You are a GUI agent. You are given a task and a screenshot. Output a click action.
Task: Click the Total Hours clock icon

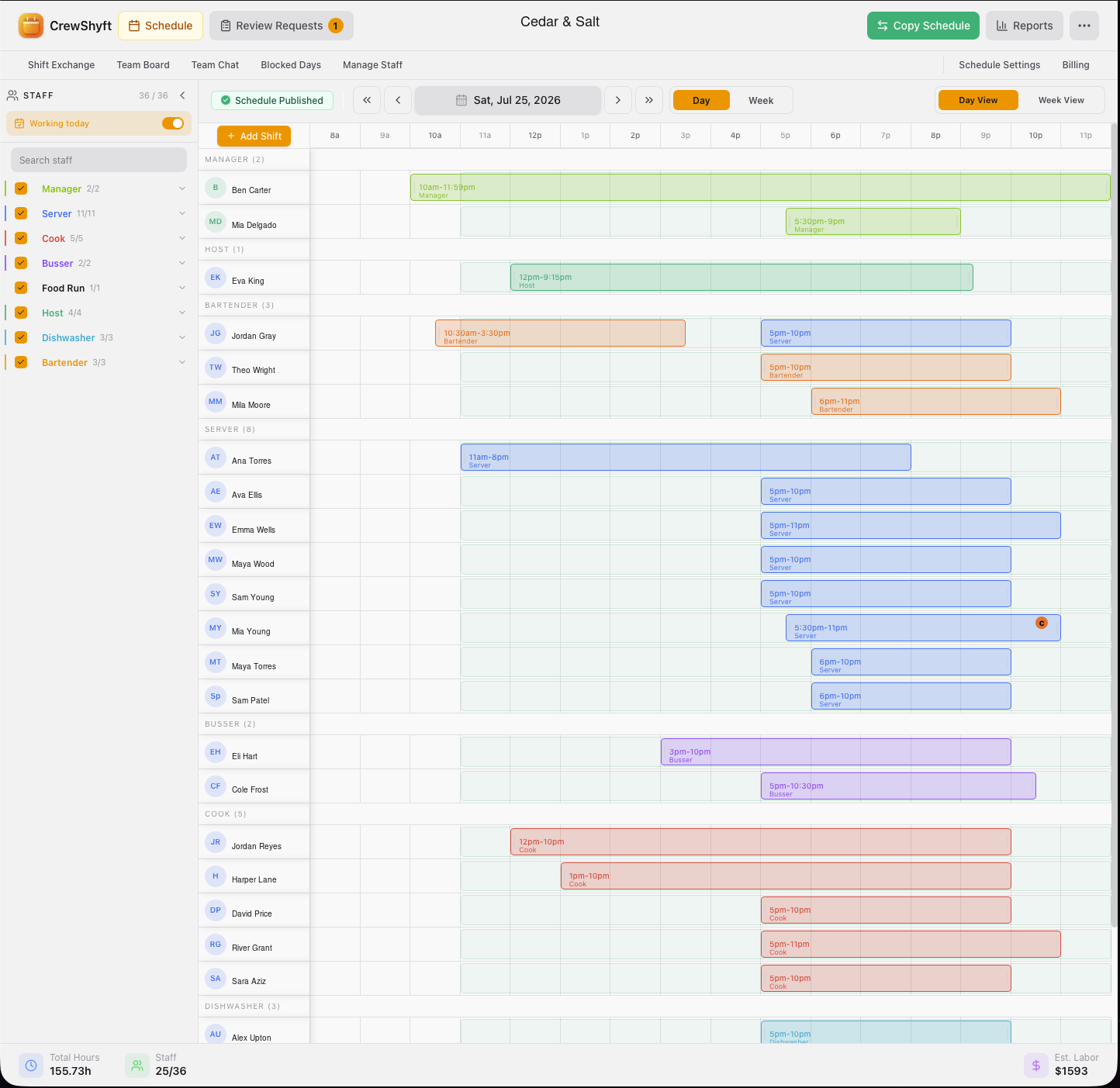[x=31, y=1066]
